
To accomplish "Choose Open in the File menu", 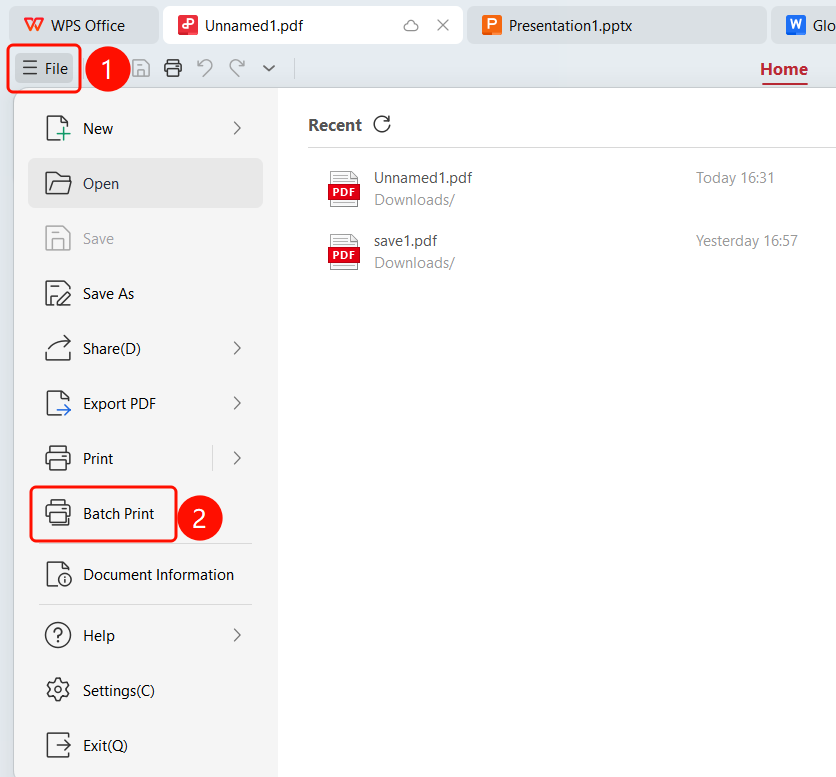I will [x=145, y=183].
